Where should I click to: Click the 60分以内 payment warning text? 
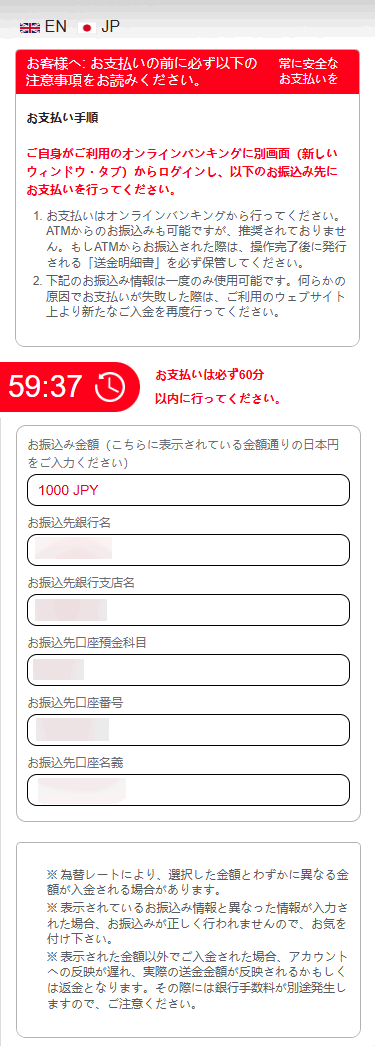[x=217, y=388]
